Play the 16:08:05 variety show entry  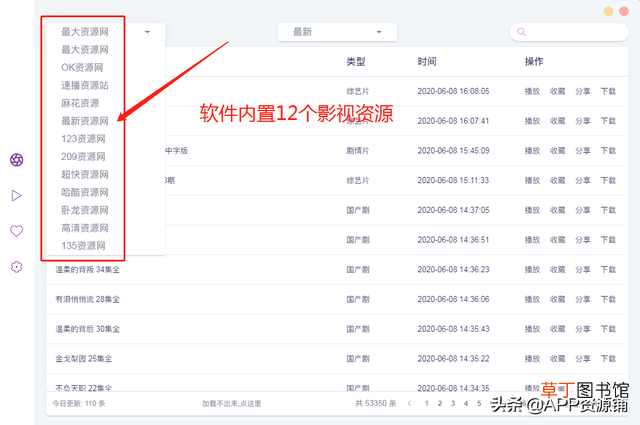click(x=532, y=91)
